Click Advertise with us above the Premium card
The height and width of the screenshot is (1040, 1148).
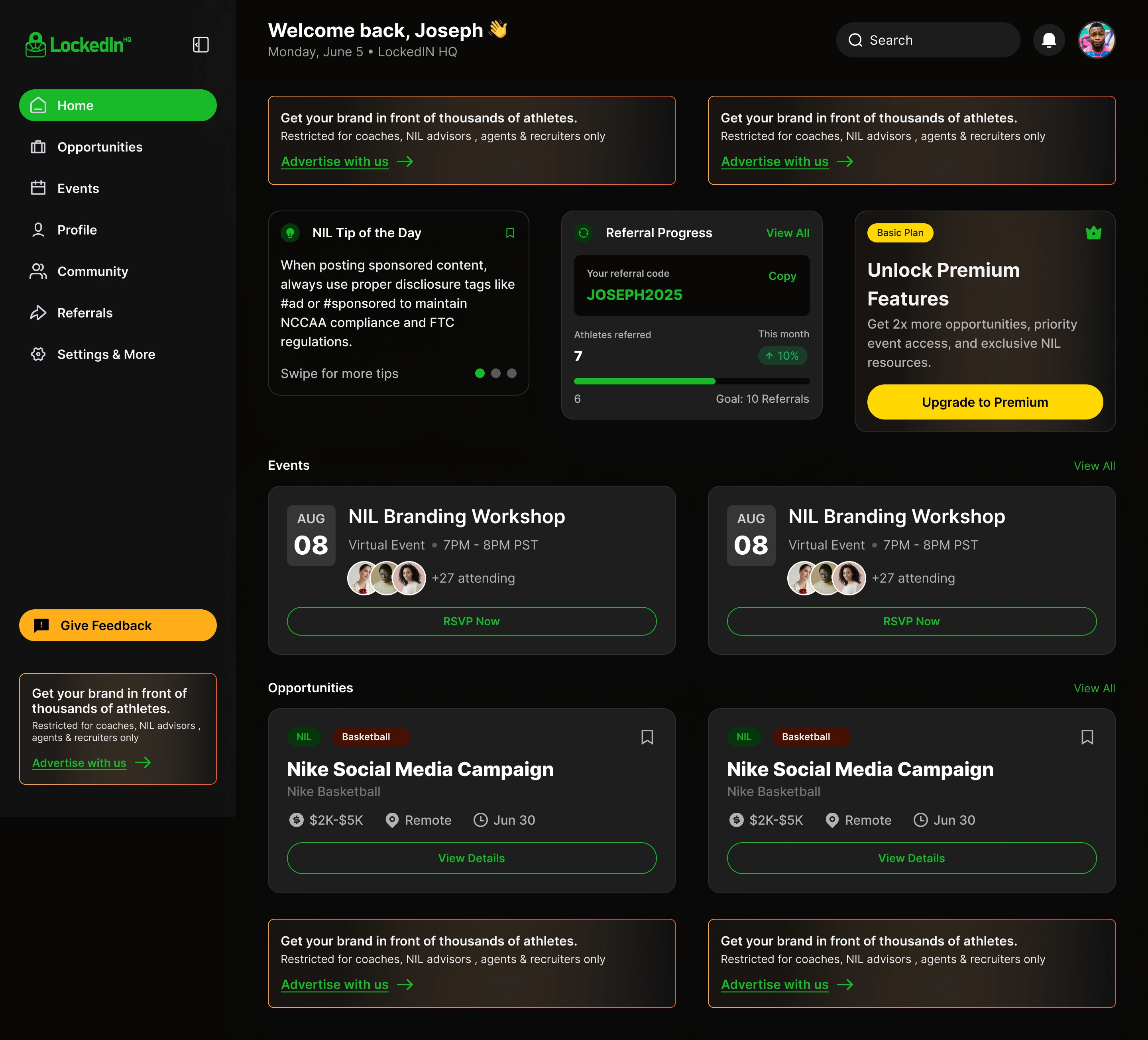coord(775,161)
